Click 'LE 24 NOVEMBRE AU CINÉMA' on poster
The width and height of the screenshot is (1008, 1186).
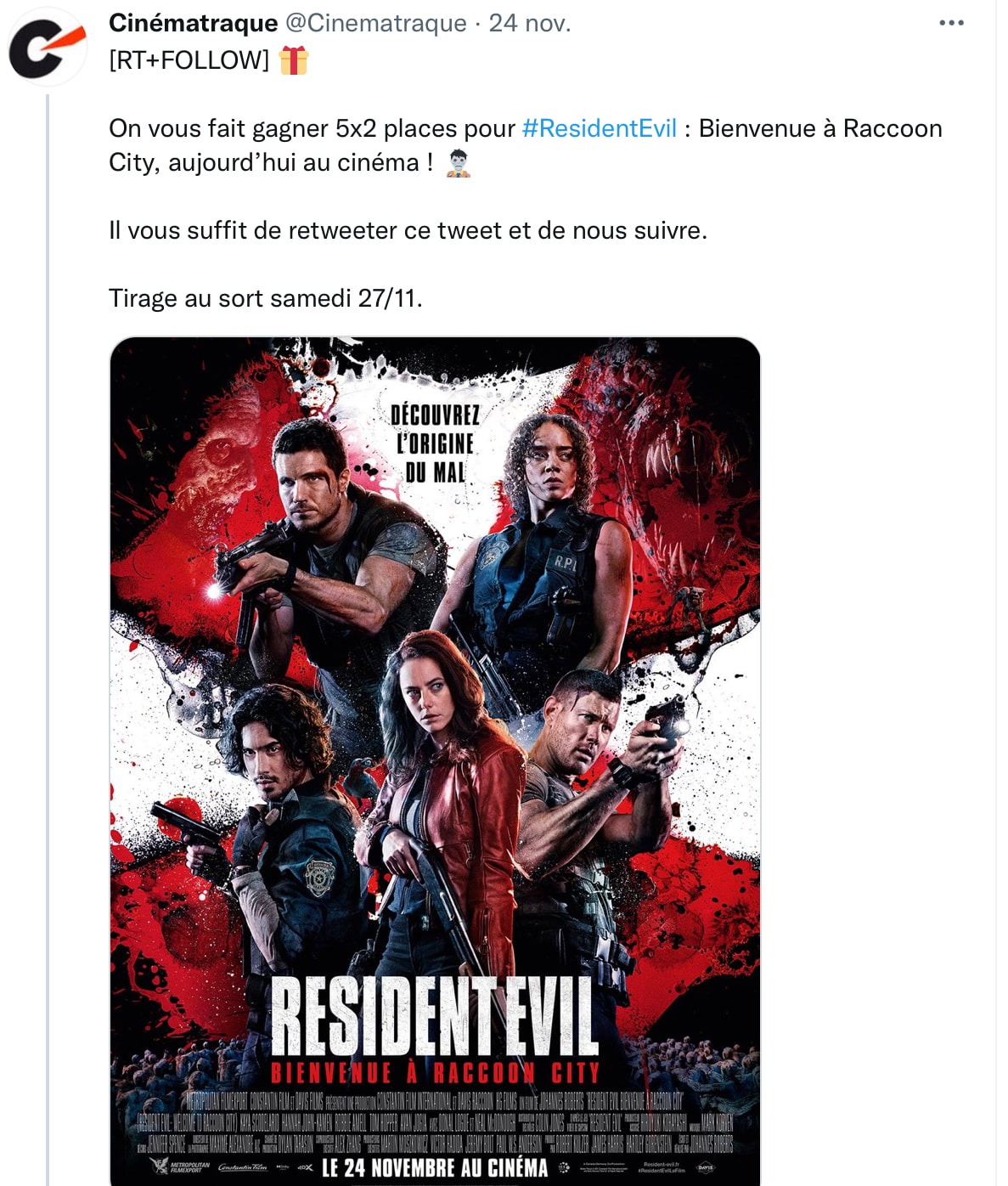click(435, 1168)
